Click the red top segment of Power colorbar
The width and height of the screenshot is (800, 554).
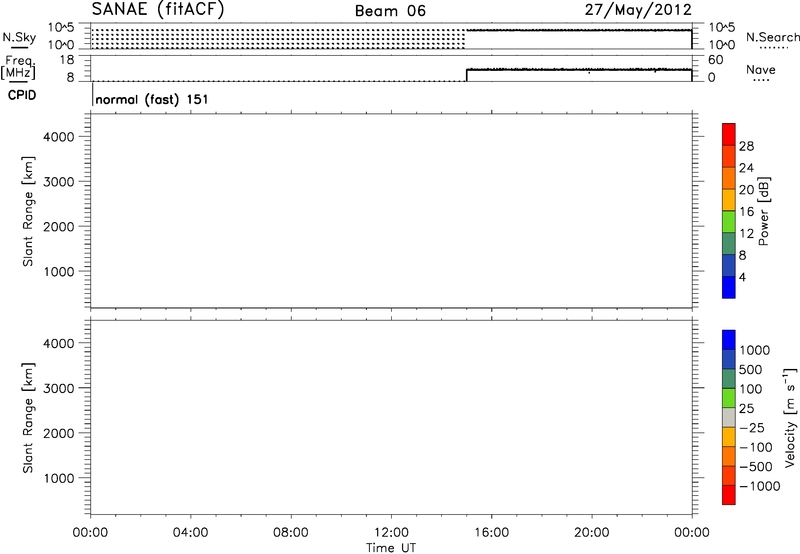pyautogui.click(x=729, y=135)
